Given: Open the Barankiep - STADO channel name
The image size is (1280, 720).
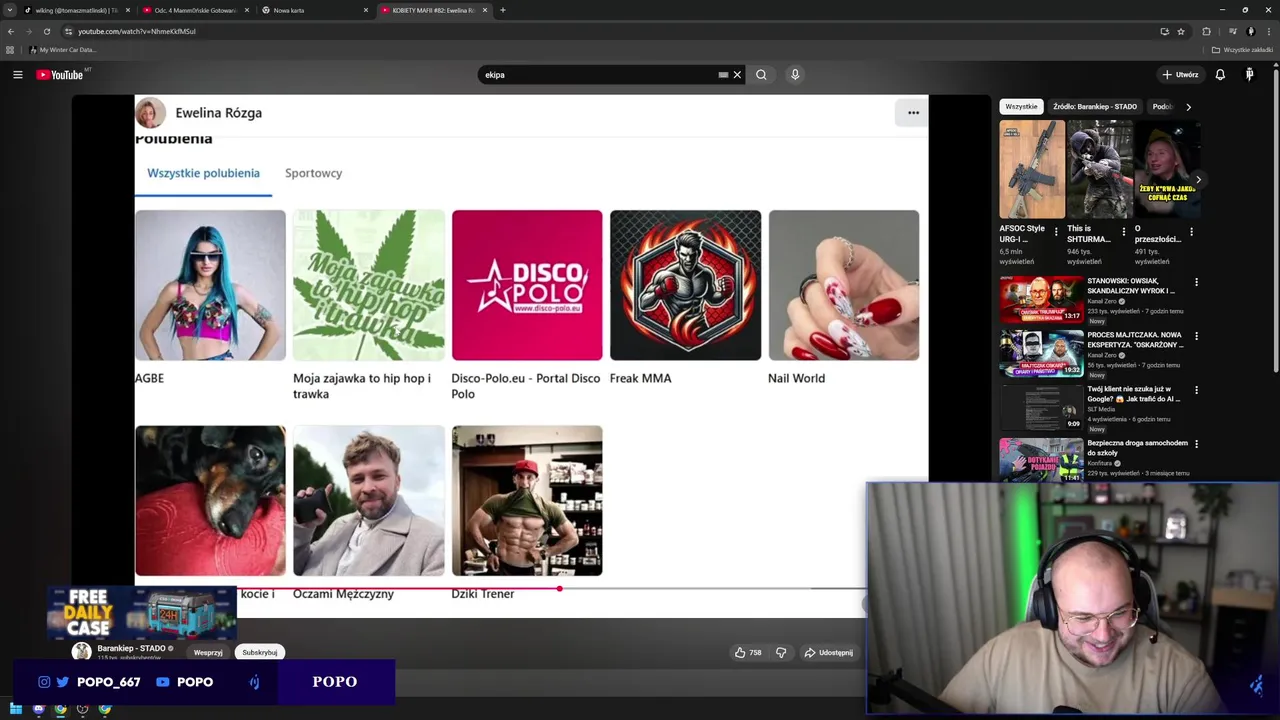Looking at the screenshot, I should click(x=131, y=648).
